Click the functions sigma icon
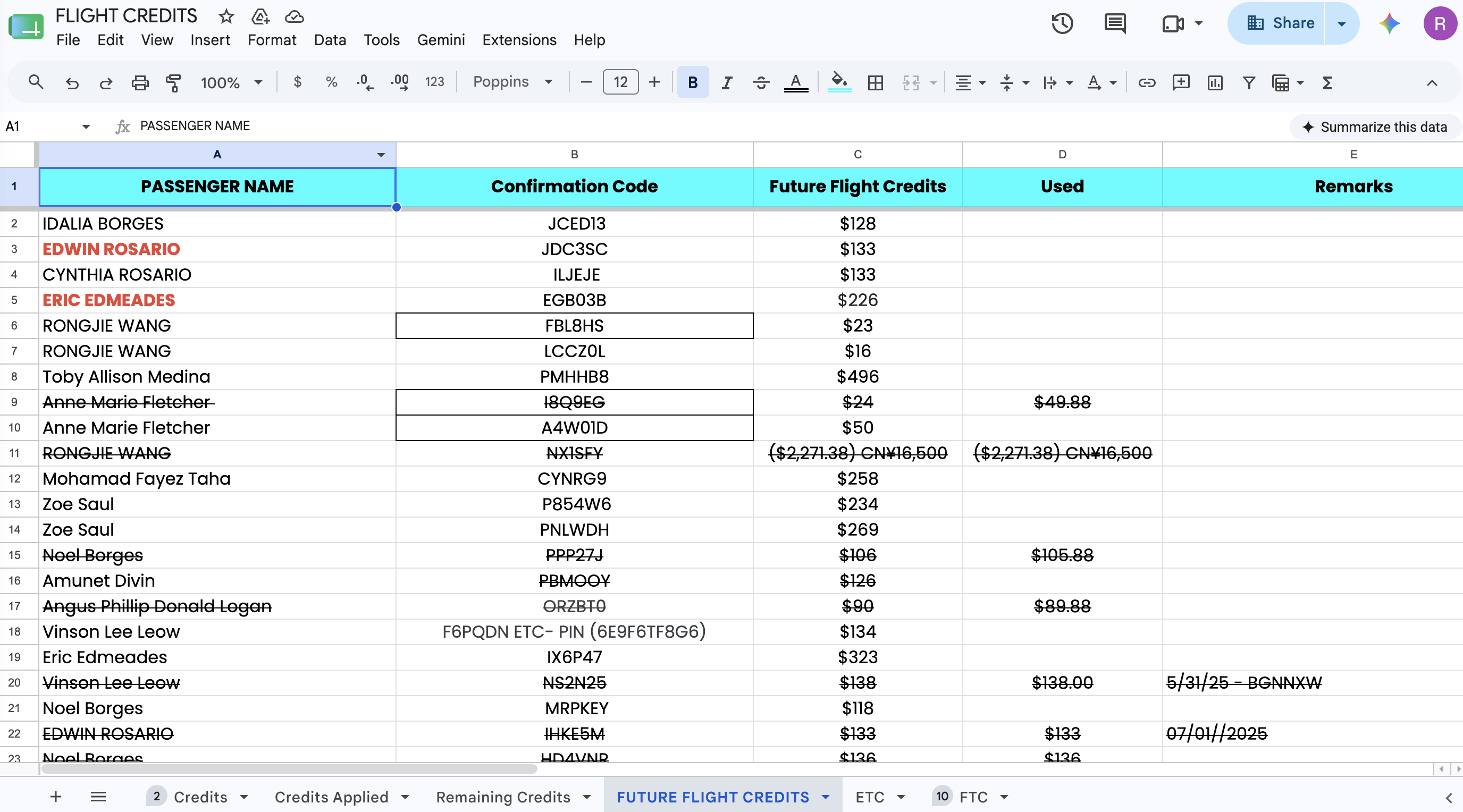 coord(1327,83)
